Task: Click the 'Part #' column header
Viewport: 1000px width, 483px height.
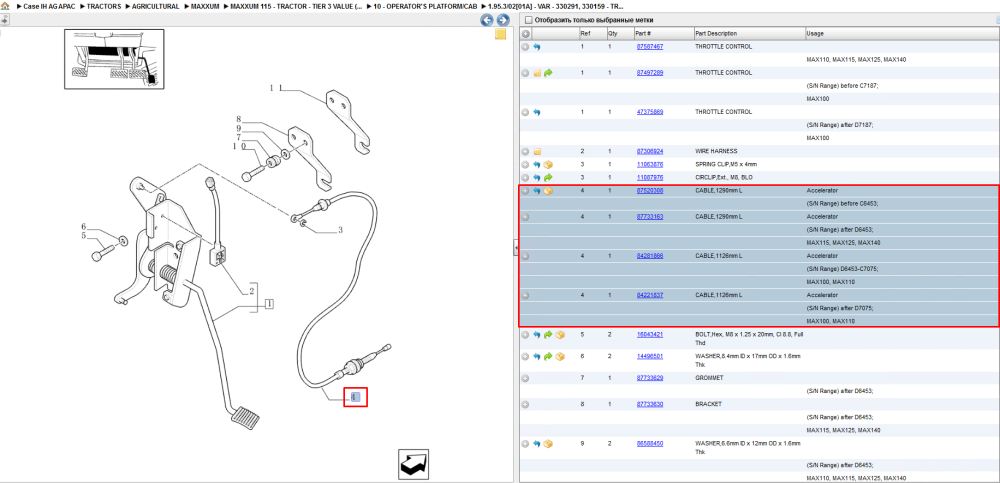Action: pyautogui.click(x=663, y=33)
